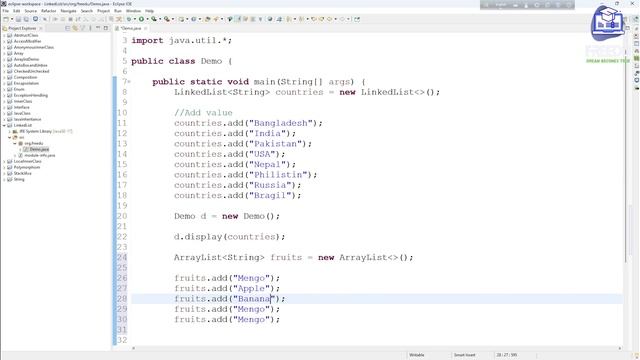This screenshot has height=360, width=640.
Task: Select the ExceptionHandling project
Action: point(31,96)
